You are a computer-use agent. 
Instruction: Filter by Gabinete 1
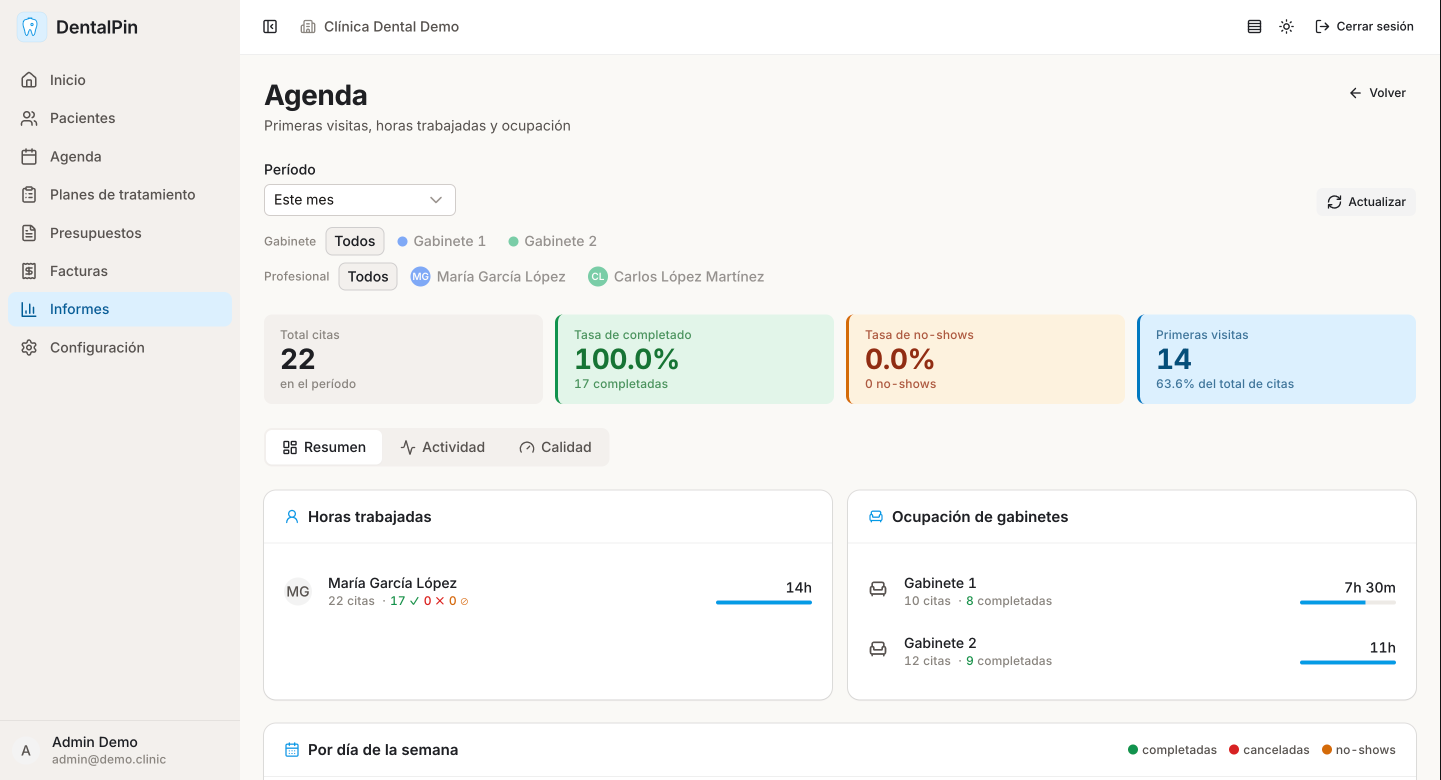441,241
